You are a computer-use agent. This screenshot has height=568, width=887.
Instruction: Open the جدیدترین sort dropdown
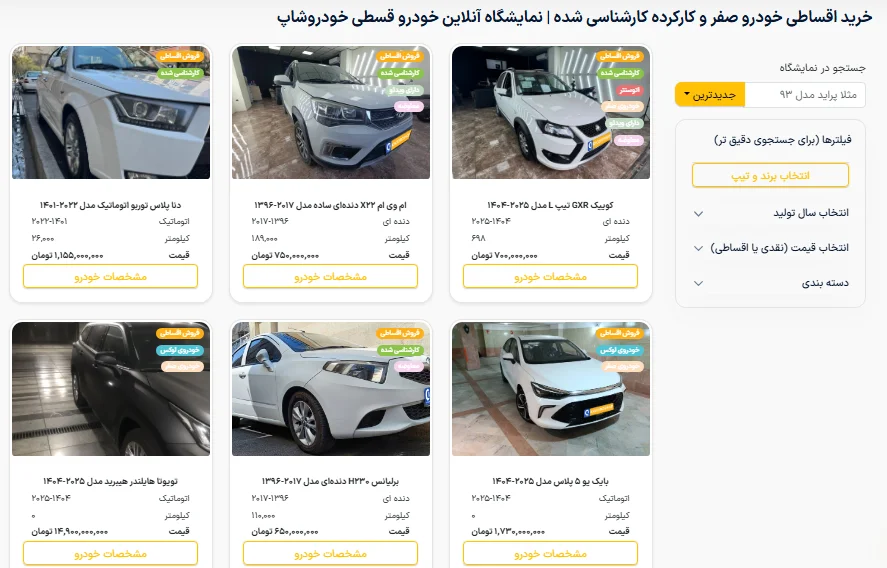(x=710, y=94)
